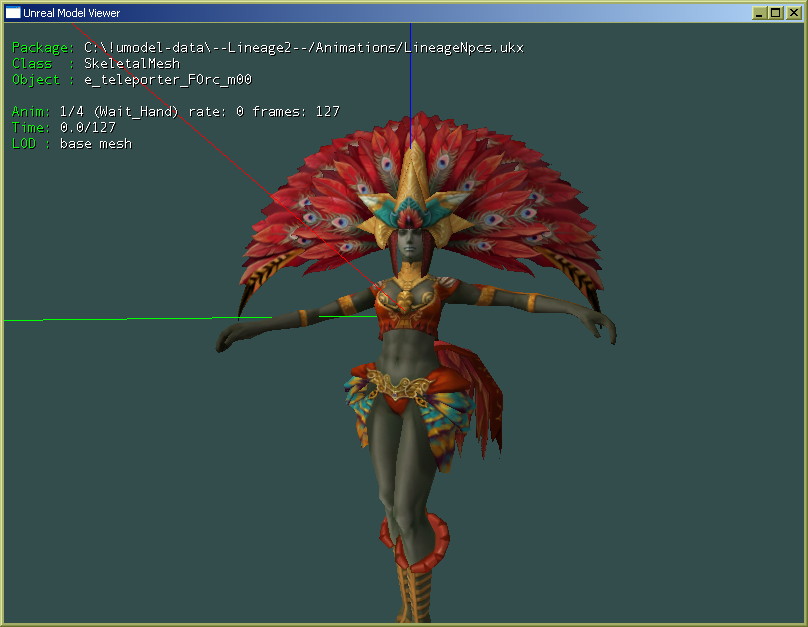The width and height of the screenshot is (808, 627).
Task: Click the Time value 0.0/127
Action: [88, 127]
